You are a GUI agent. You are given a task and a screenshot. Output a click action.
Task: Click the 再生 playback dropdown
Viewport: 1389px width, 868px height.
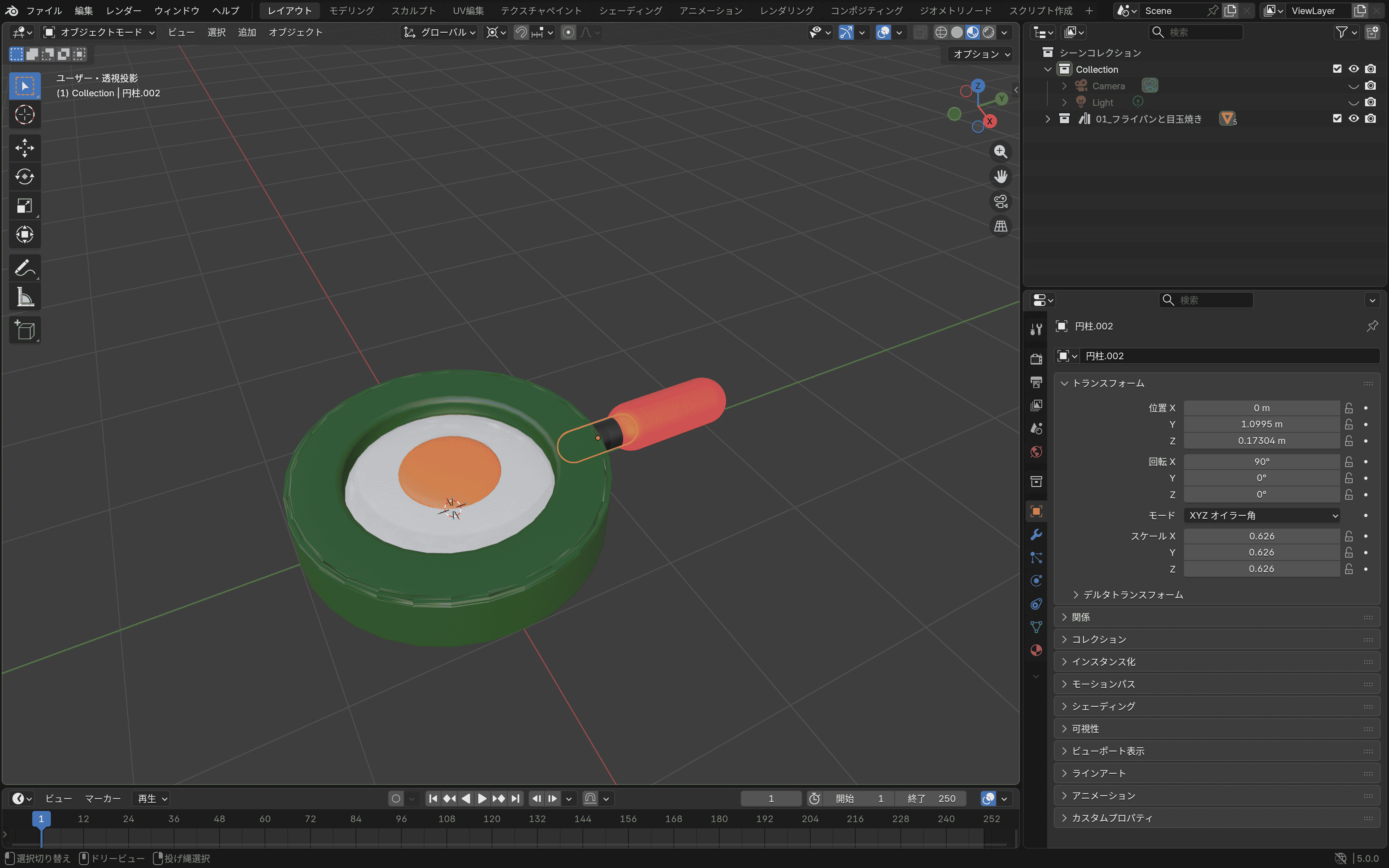(x=152, y=799)
